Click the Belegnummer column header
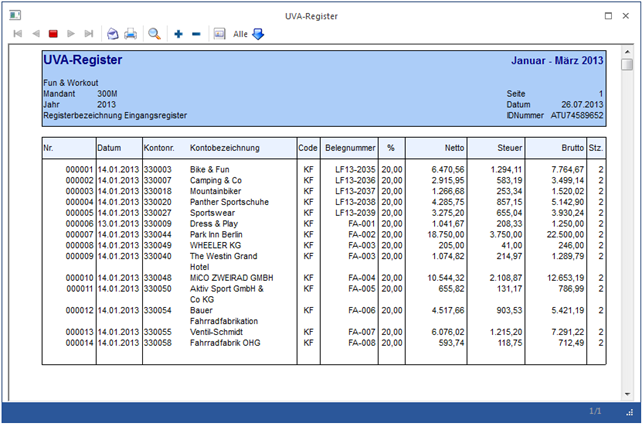642x424 pixels. (349, 148)
